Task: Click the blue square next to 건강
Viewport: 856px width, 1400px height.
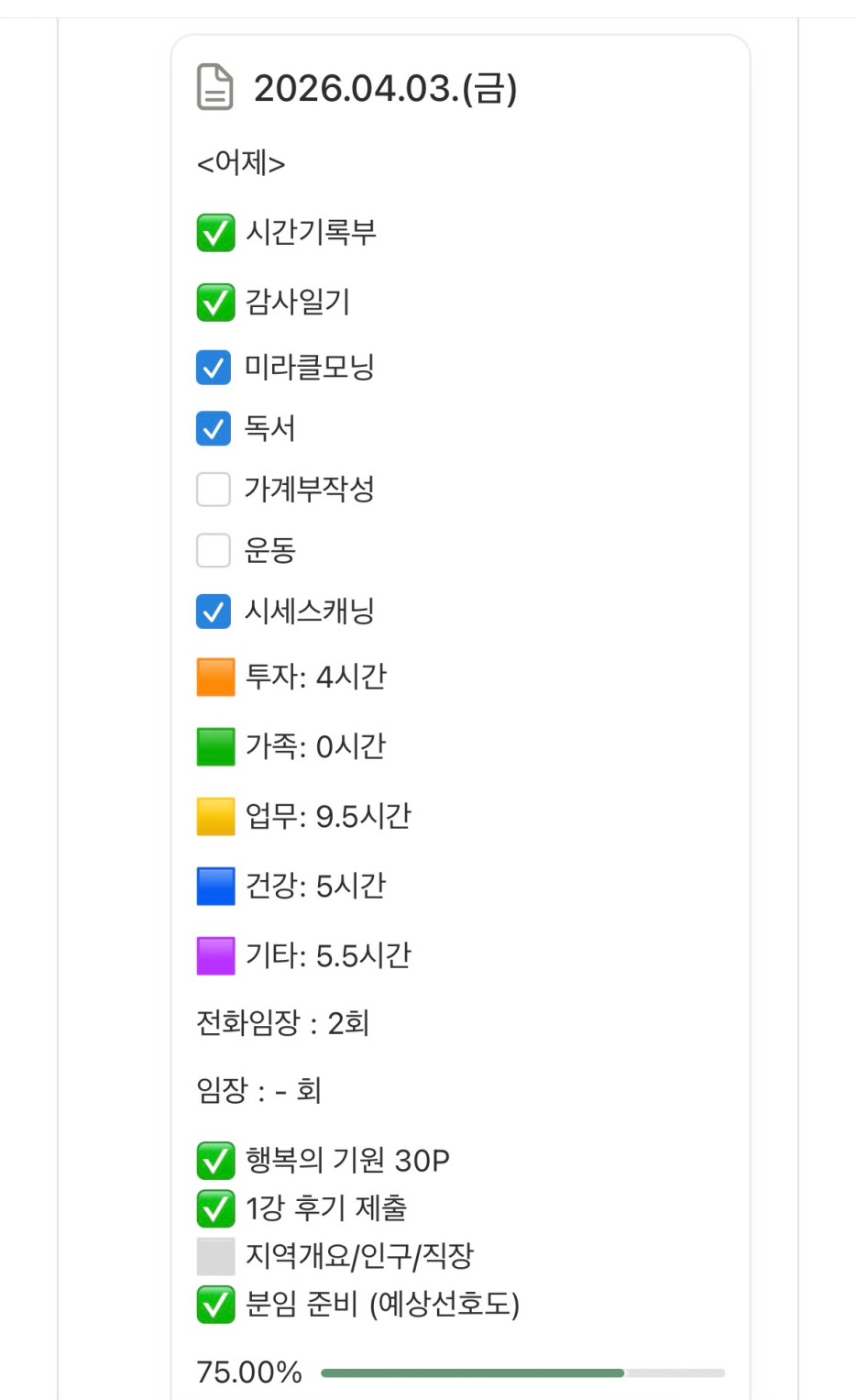Action: point(216,887)
